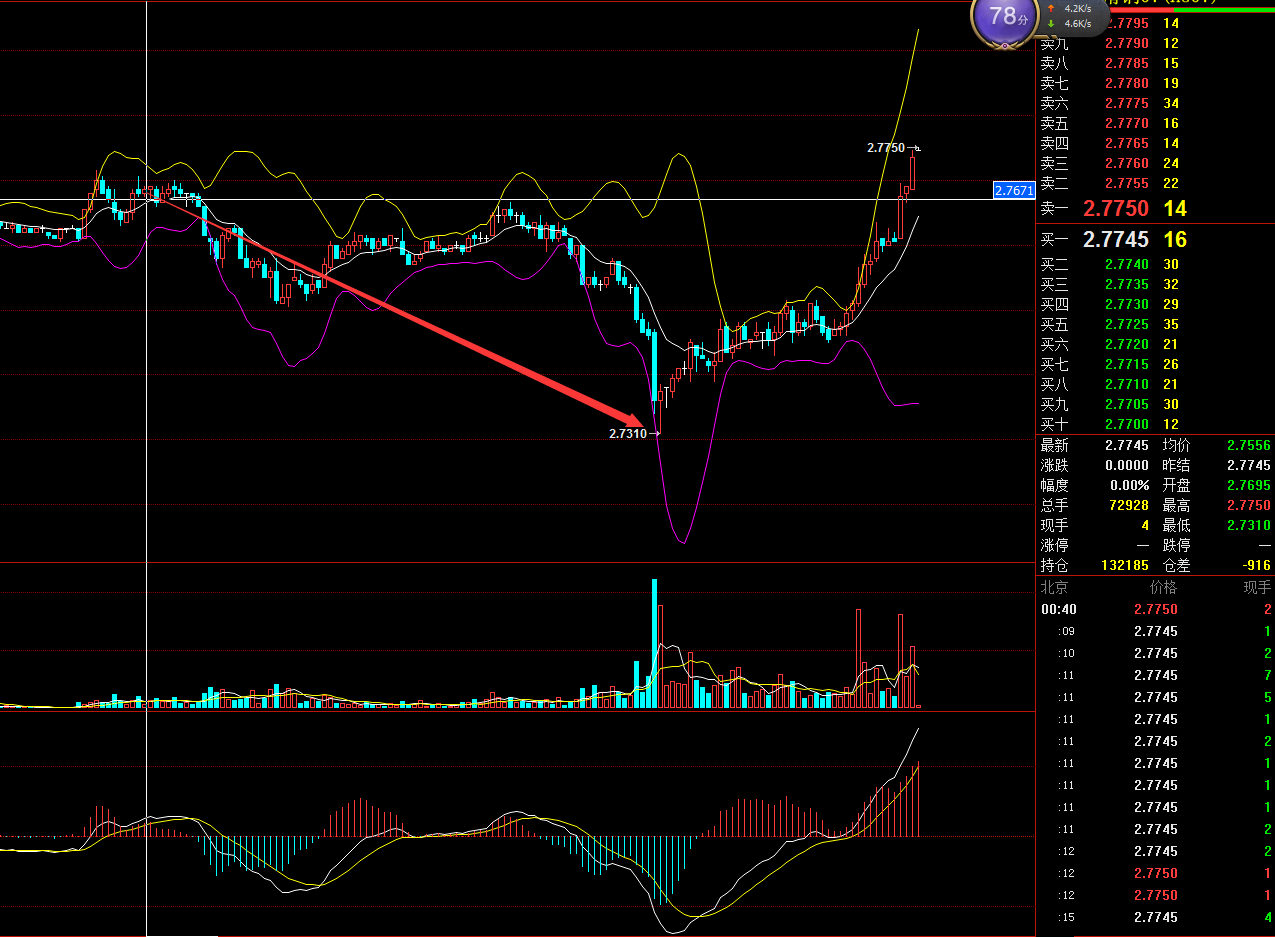Image resolution: width=1275 pixels, height=937 pixels.
Task: Select the 买八 bid row
Action: click(x=1156, y=384)
